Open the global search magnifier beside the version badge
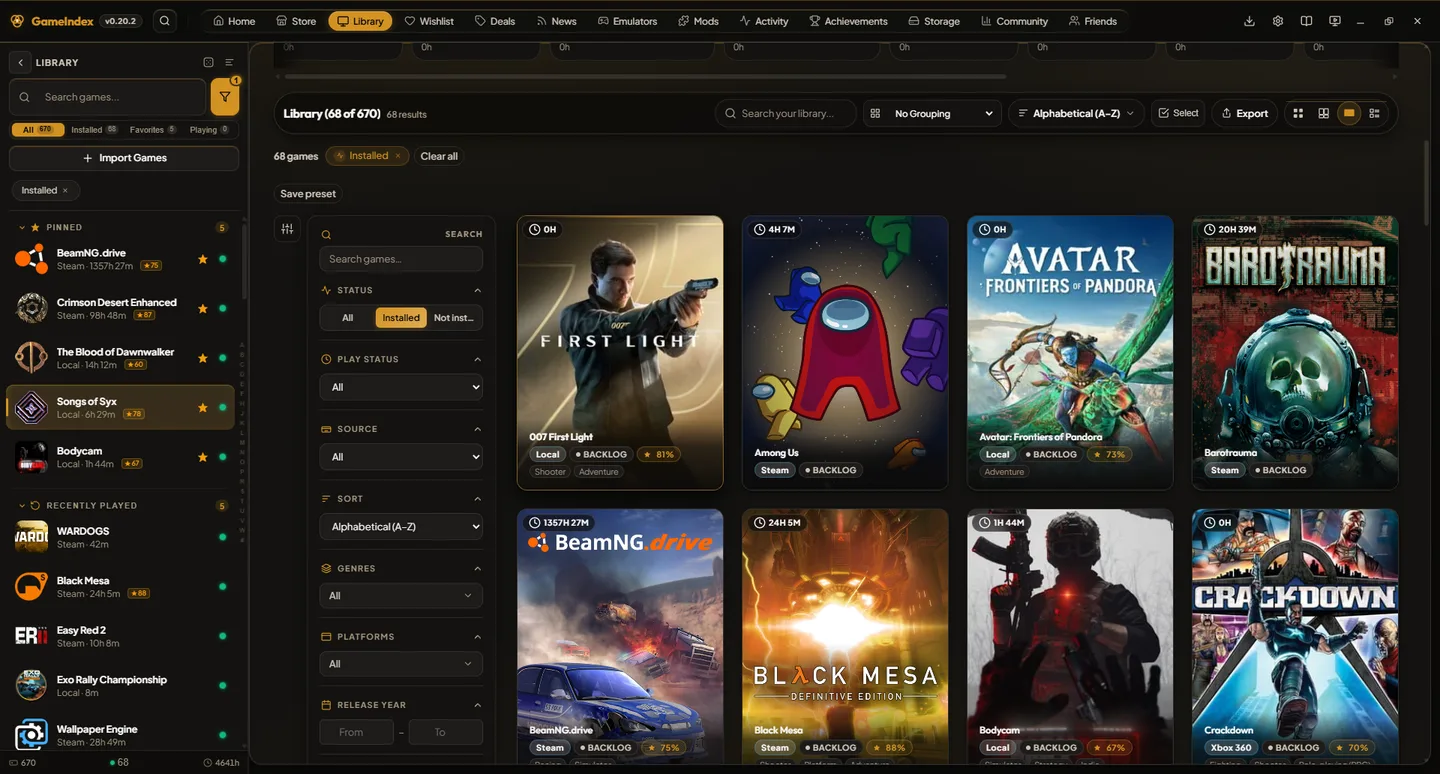The height and width of the screenshot is (774, 1440). 165,21
